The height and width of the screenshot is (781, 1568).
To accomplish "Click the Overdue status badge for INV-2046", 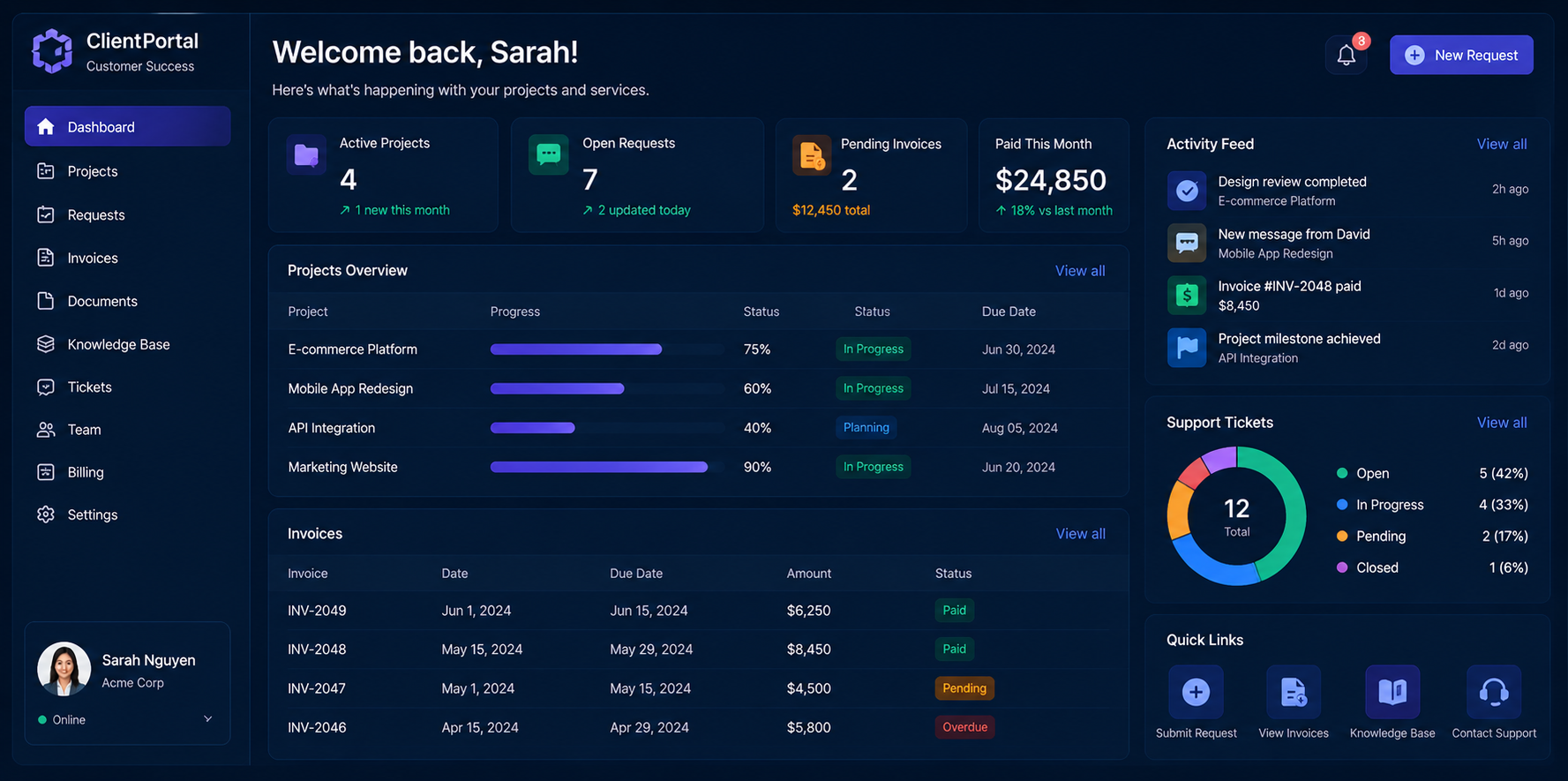I will click(x=964, y=727).
